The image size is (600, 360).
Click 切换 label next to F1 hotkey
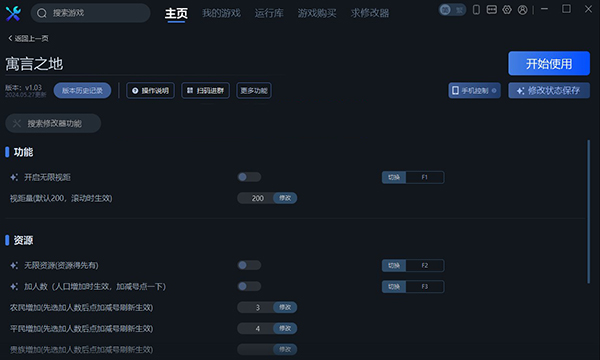point(394,177)
